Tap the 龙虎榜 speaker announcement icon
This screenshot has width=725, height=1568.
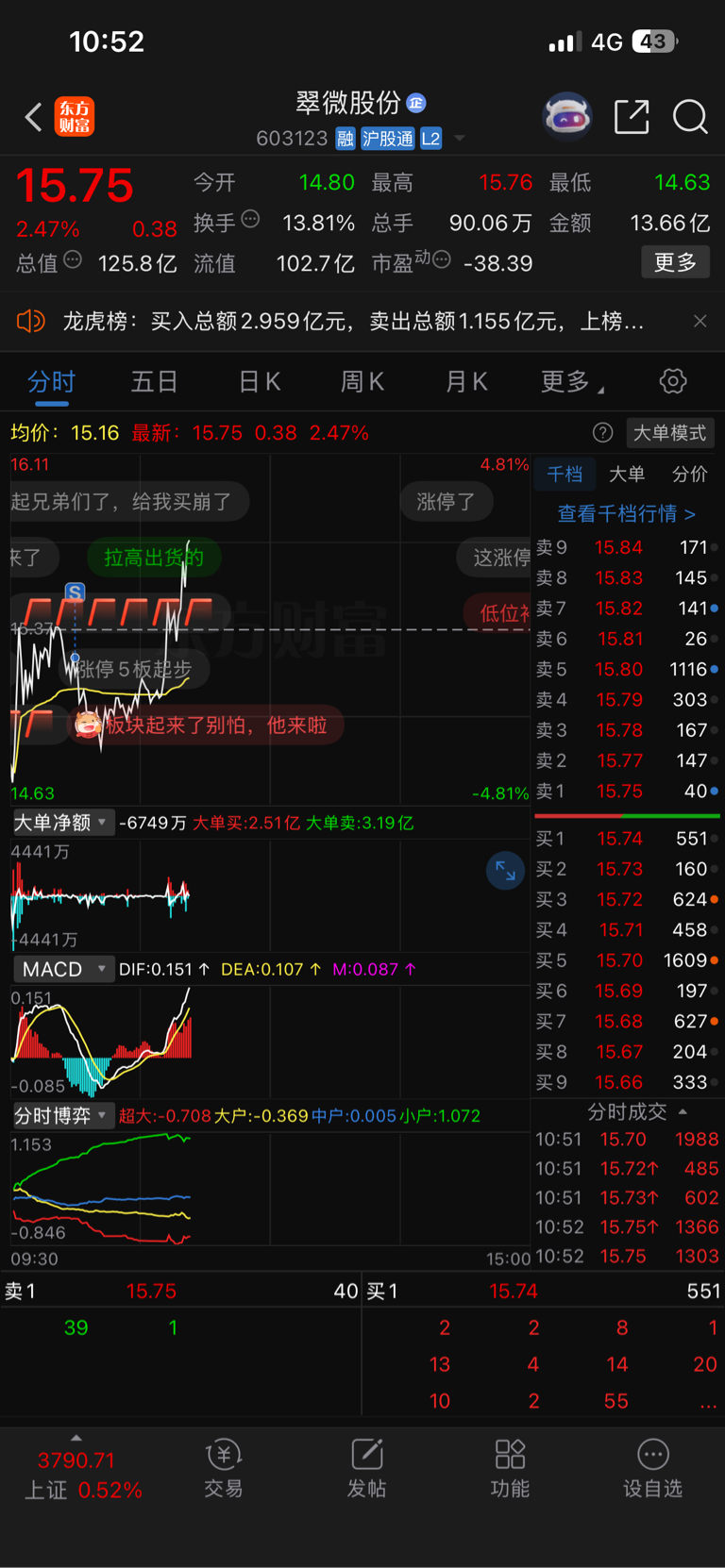coord(31,322)
